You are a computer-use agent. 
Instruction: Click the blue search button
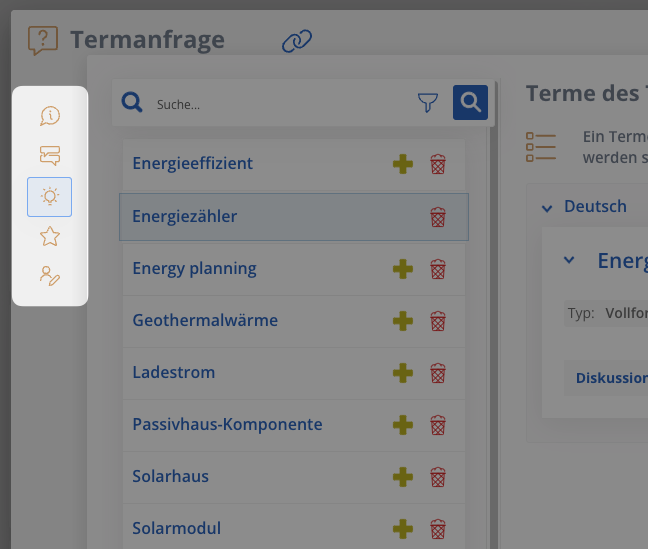click(x=470, y=103)
